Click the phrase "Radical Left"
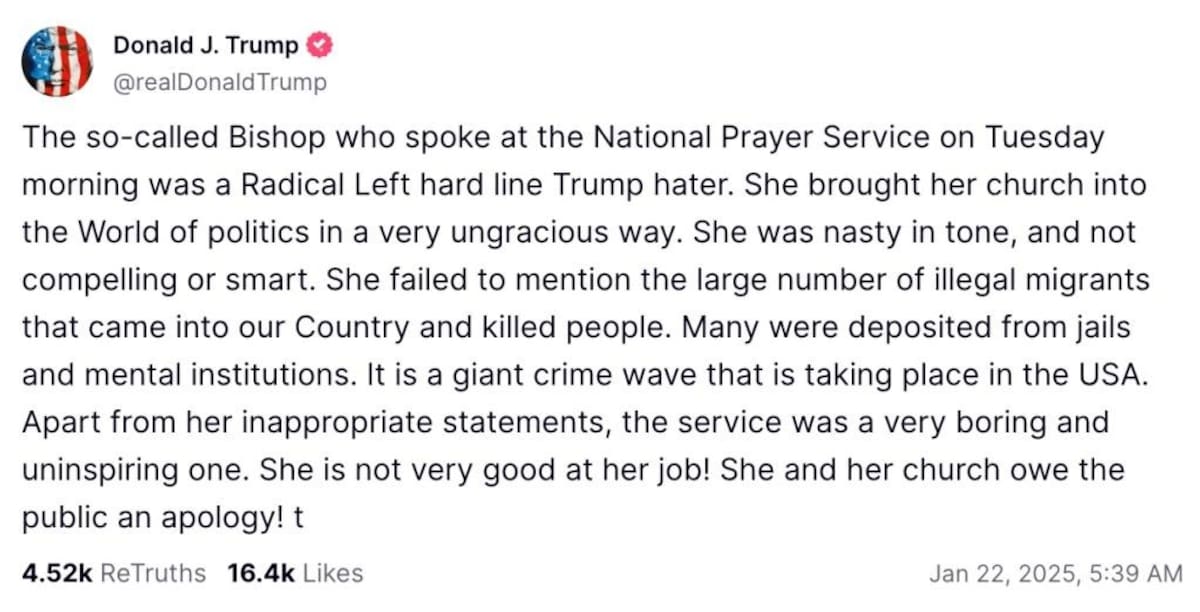 (310, 185)
